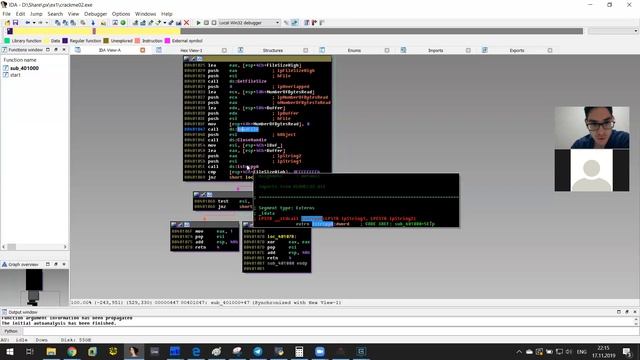Open the Jump menu
The width and height of the screenshot is (640, 360).
[x=36, y=14]
